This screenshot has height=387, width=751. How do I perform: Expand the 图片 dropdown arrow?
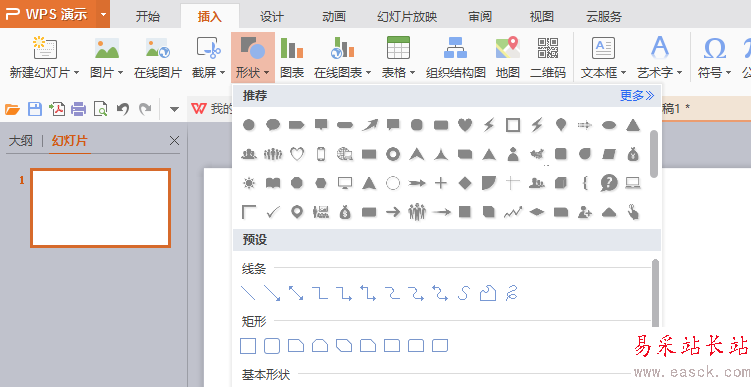pyautogui.click(x=120, y=73)
